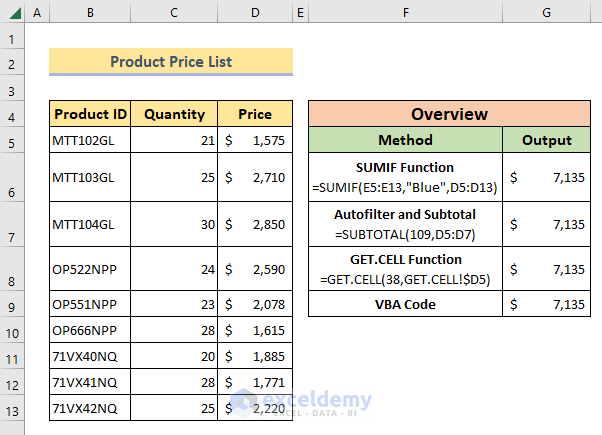The height and width of the screenshot is (435, 602).
Task: Select the column D header
Action: click(x=255, y=12)
